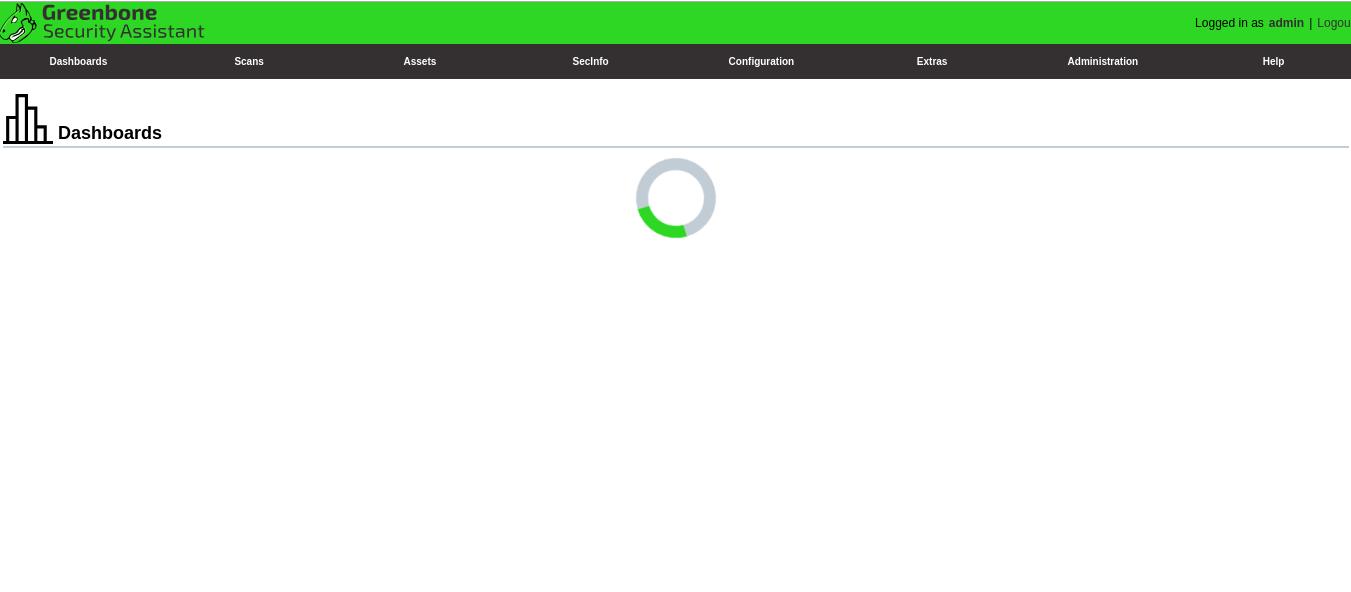Open the Help menu

[1273, 61]
